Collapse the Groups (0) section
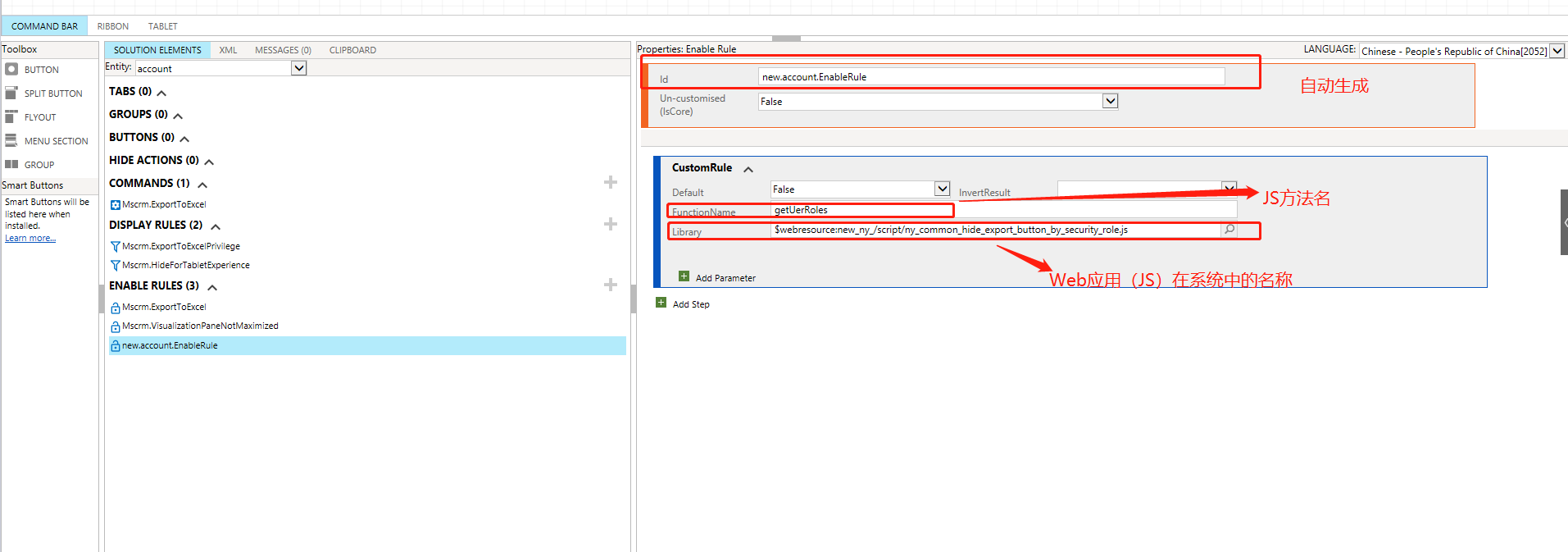The width and height of the screenshot is (1568, 552). (178, 116)
